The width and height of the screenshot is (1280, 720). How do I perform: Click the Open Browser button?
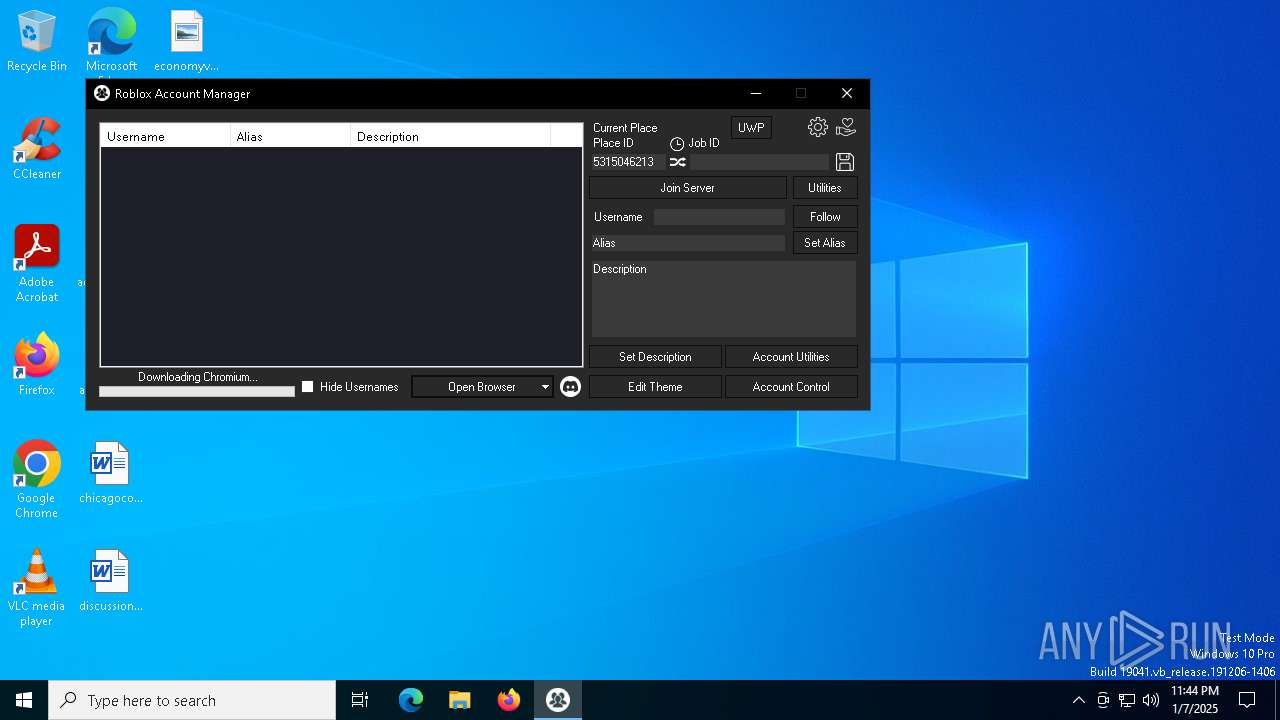coord(482,387)
